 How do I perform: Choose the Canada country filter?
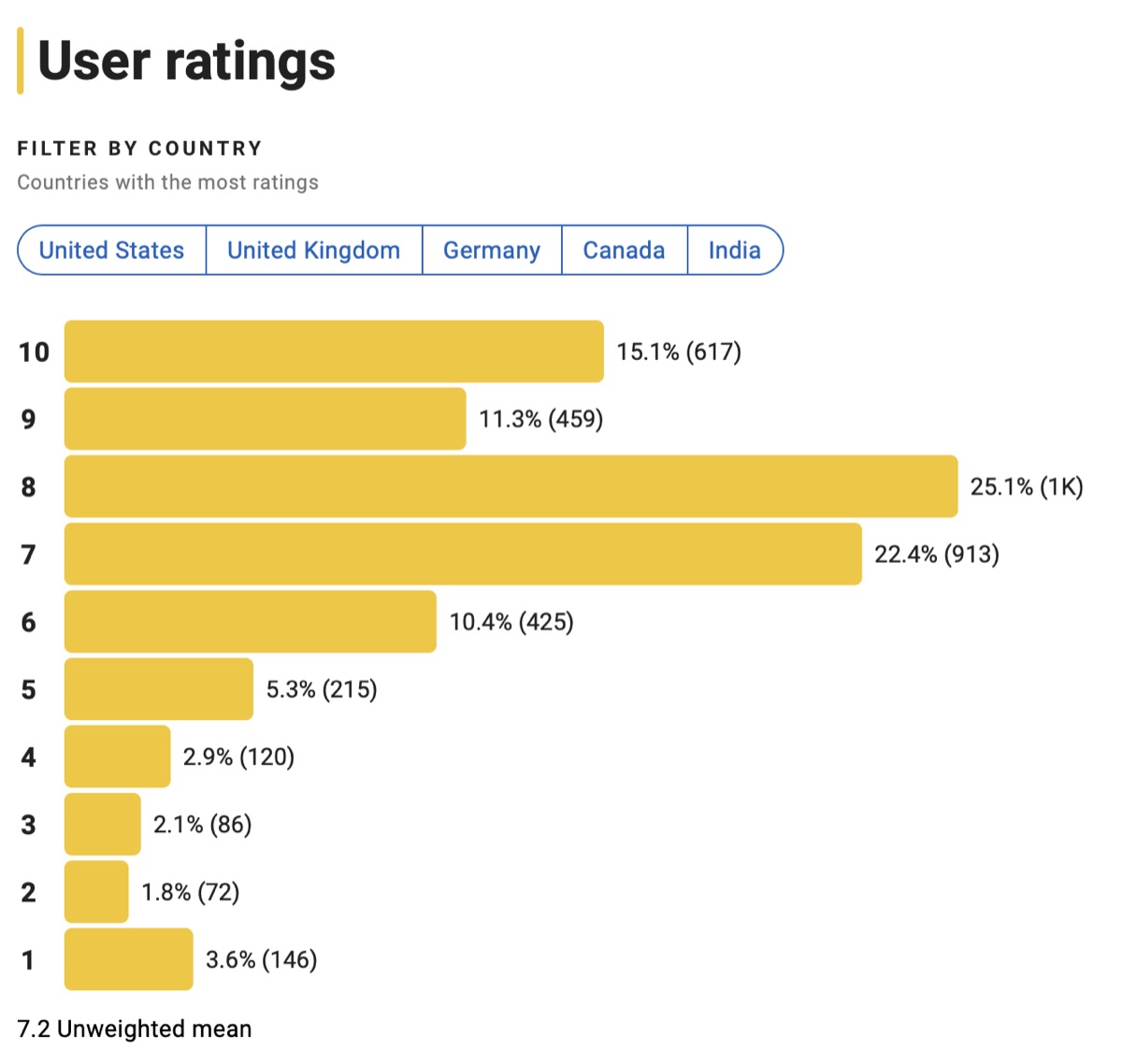[x=624, y=251]
